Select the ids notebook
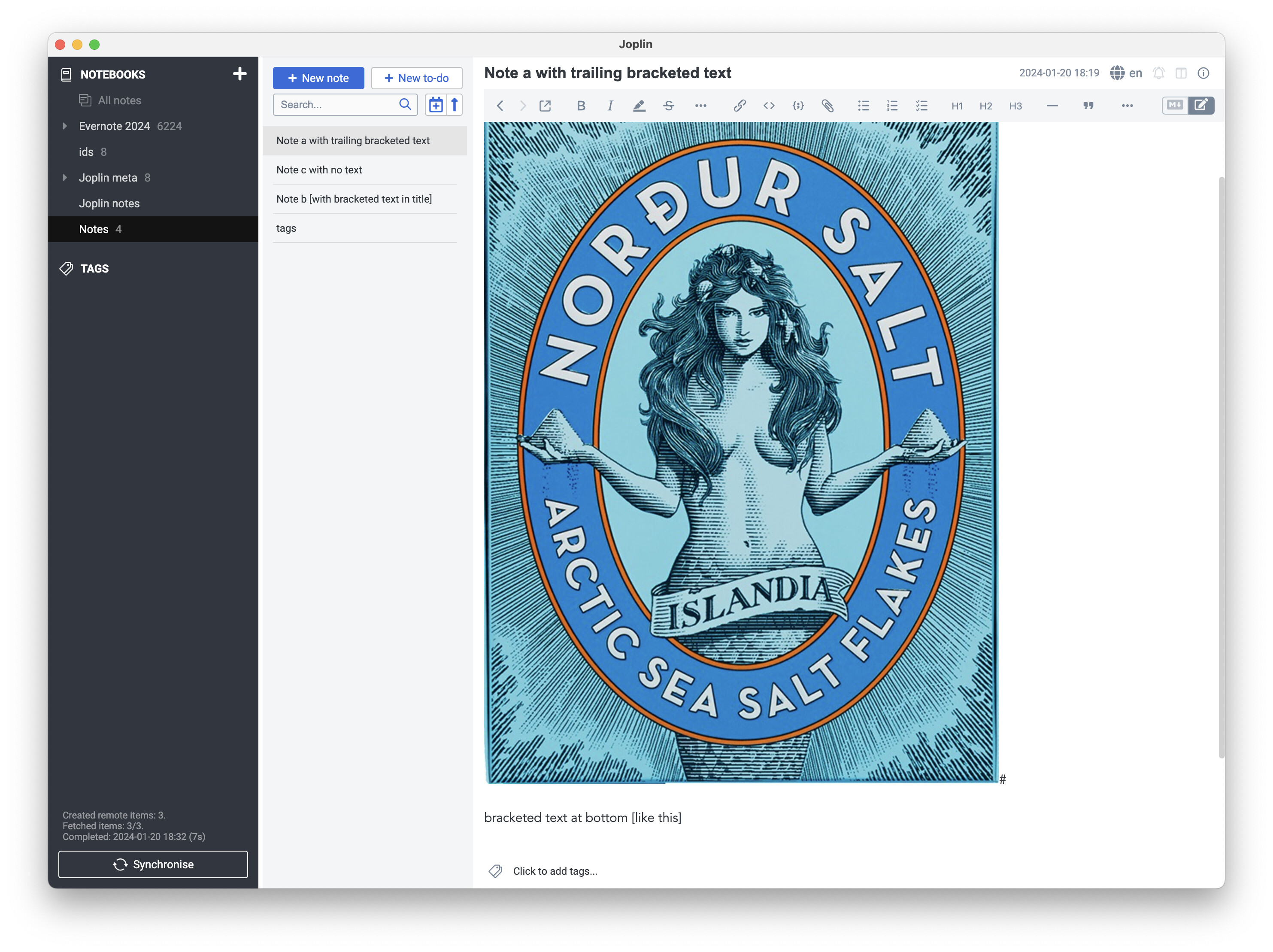Viewport: 1273px width, 952px height. pyautogui.click(x=86, y=152)
